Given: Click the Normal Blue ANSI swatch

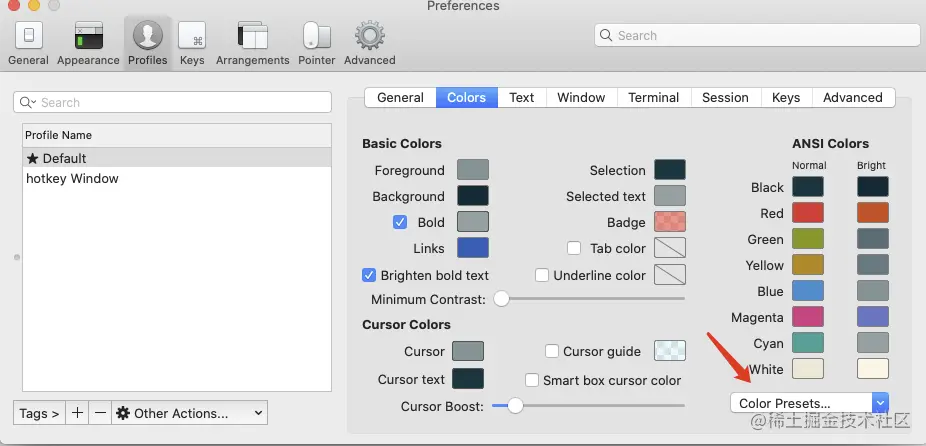Looking at the screenshot, I should 808,291.
